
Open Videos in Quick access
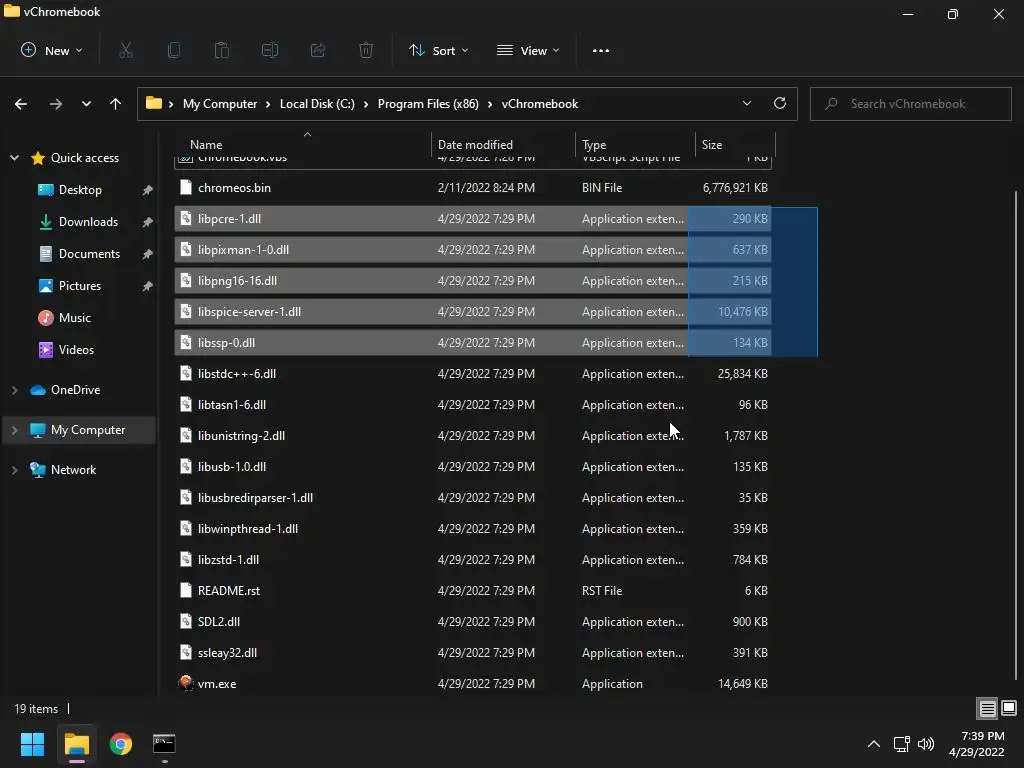(x=76, y=350)
